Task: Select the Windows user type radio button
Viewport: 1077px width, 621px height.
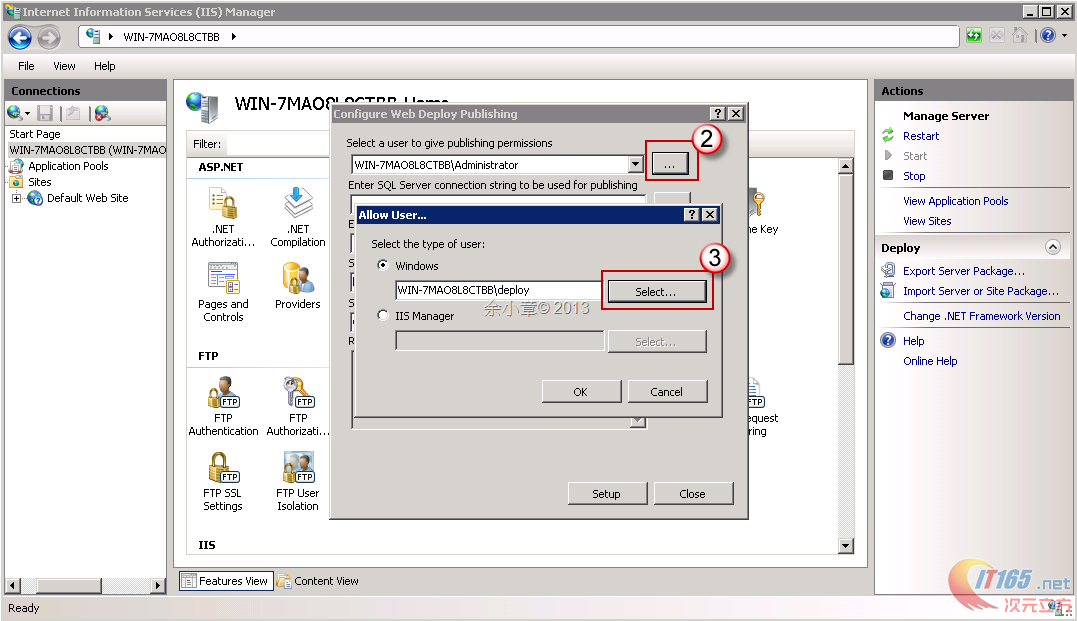Action: 383,265
